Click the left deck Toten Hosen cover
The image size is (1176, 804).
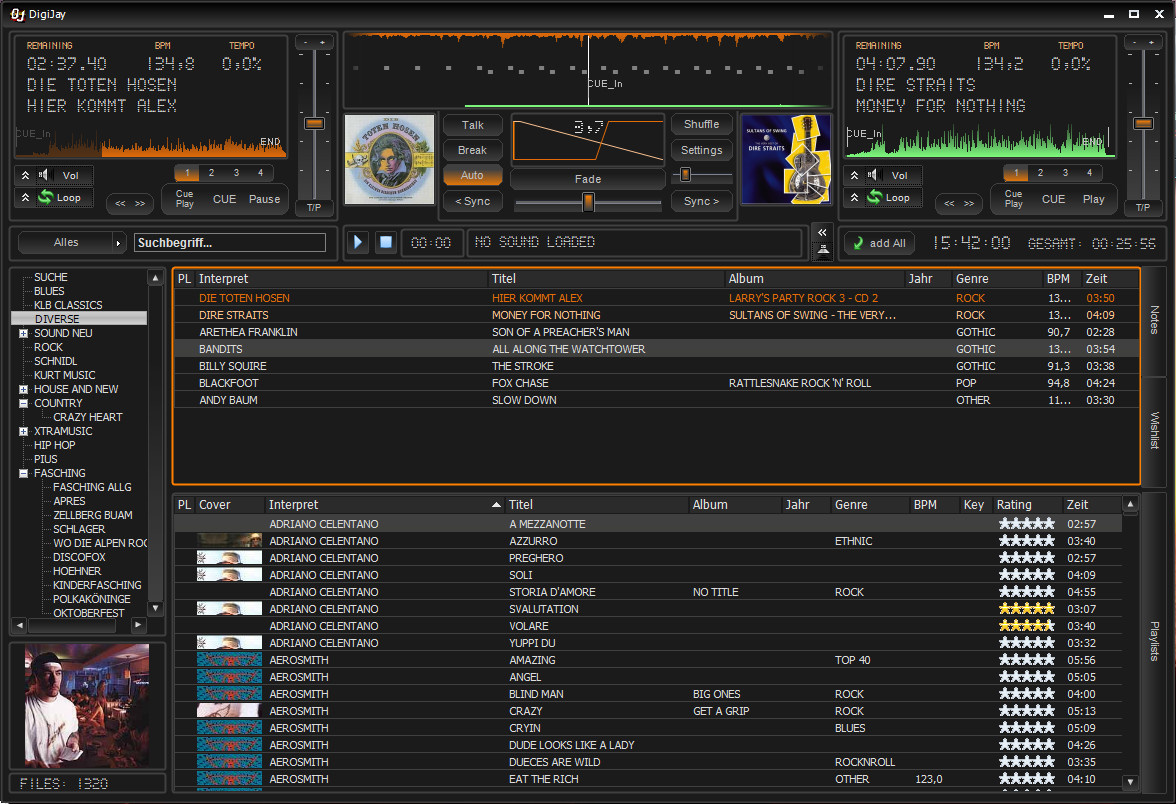click(x=390, y=160)
